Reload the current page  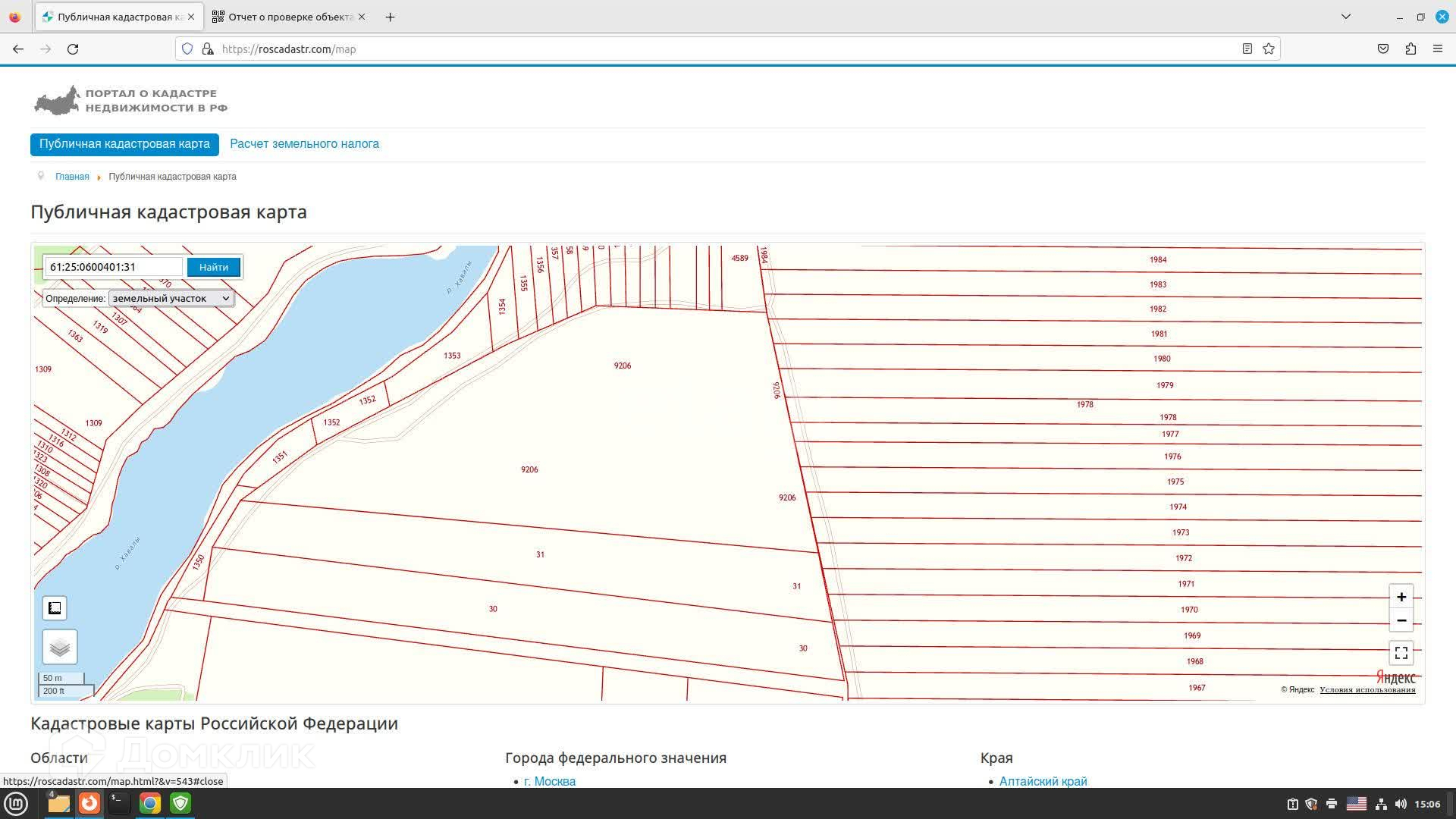73,49
